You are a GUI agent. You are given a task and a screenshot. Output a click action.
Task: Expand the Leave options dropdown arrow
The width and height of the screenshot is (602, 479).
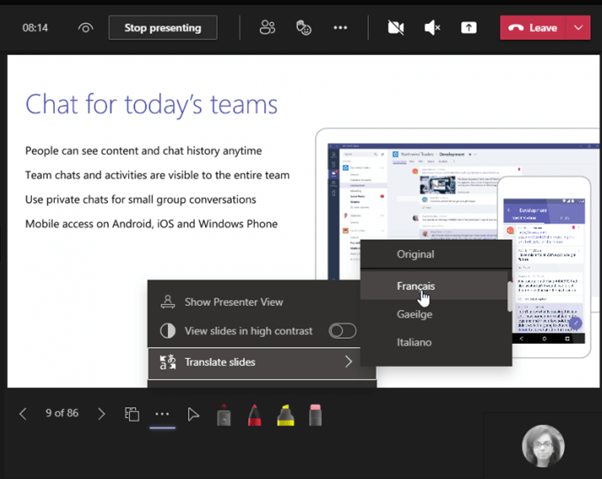click(579, 28)
